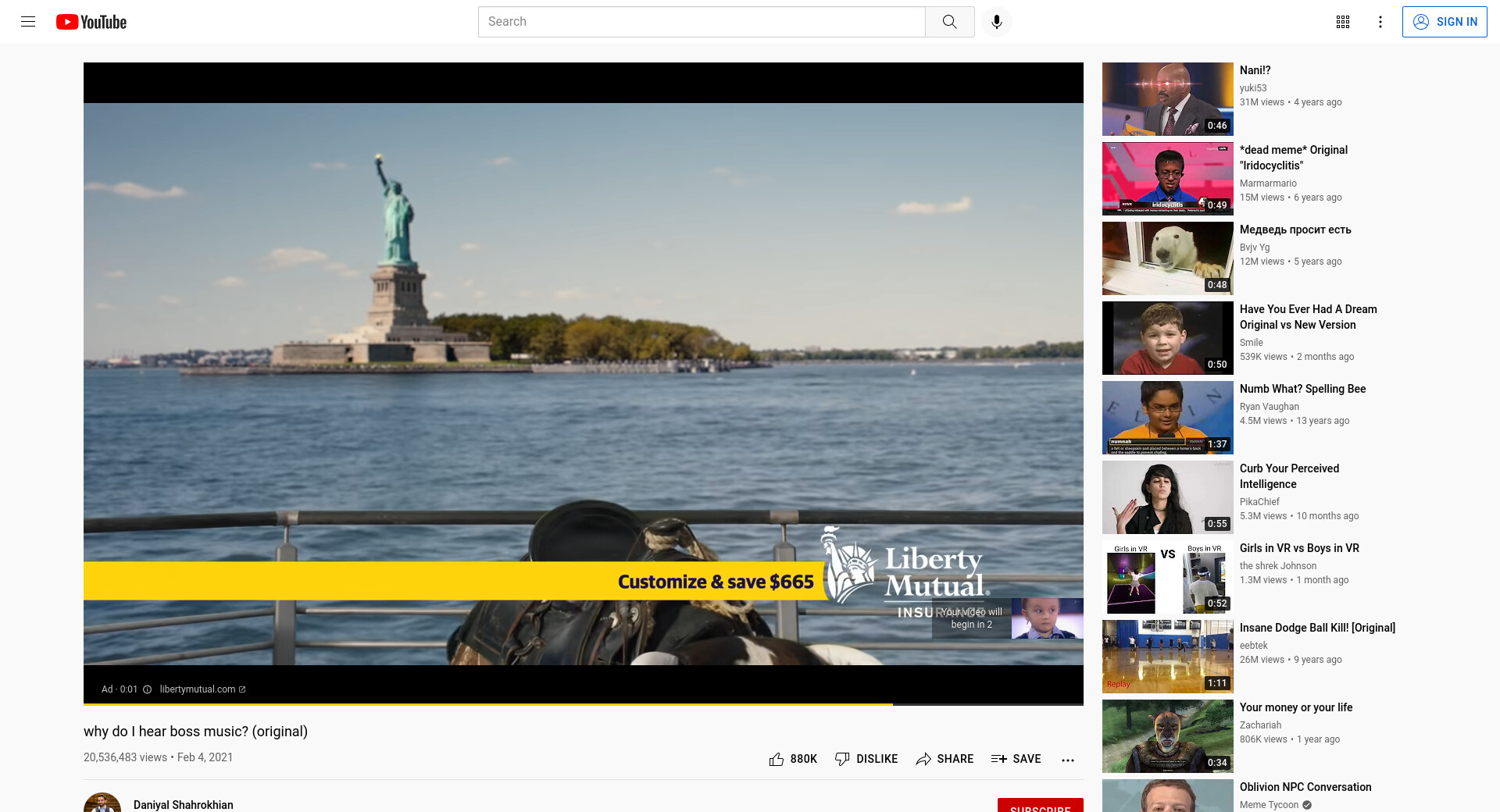
Task: Click the shrek Johnson channel name
Action: point(1278,566)
